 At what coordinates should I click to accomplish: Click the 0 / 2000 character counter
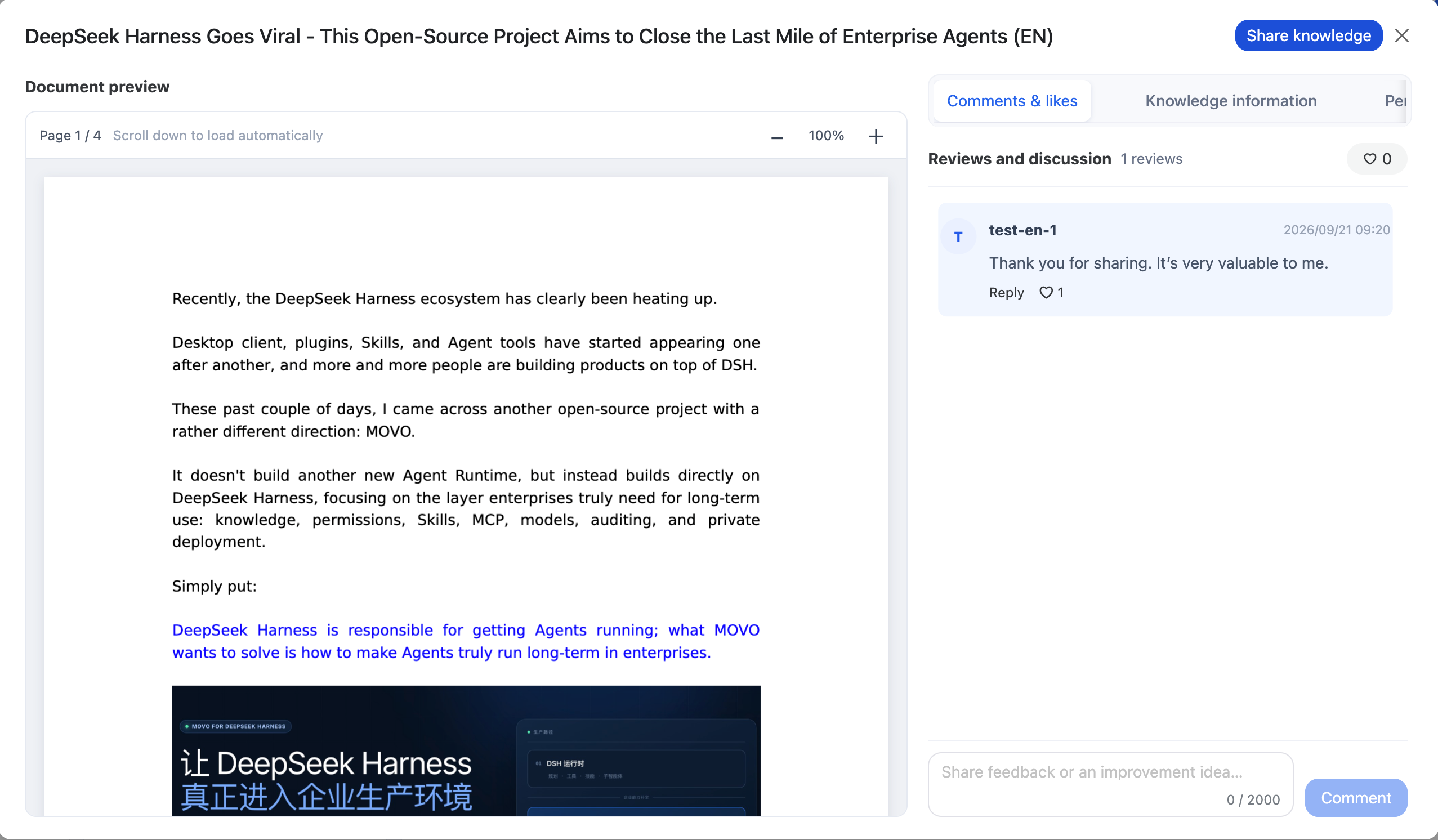[1253, 799]
